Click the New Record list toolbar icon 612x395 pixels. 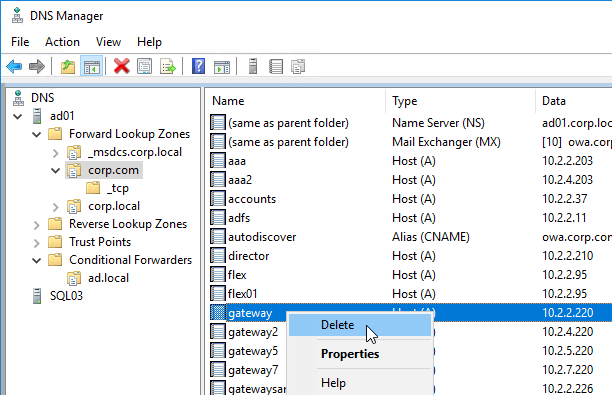pyautogui.click(x=276, y=66)
